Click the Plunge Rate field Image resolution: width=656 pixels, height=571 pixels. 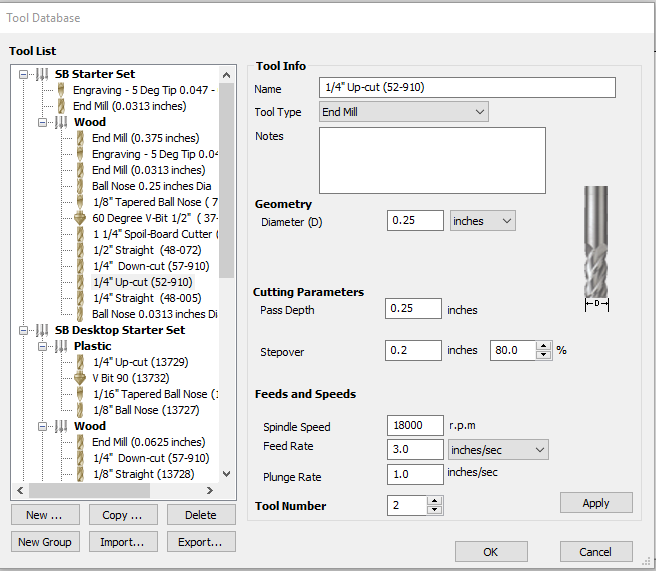[x=415, y=474]
